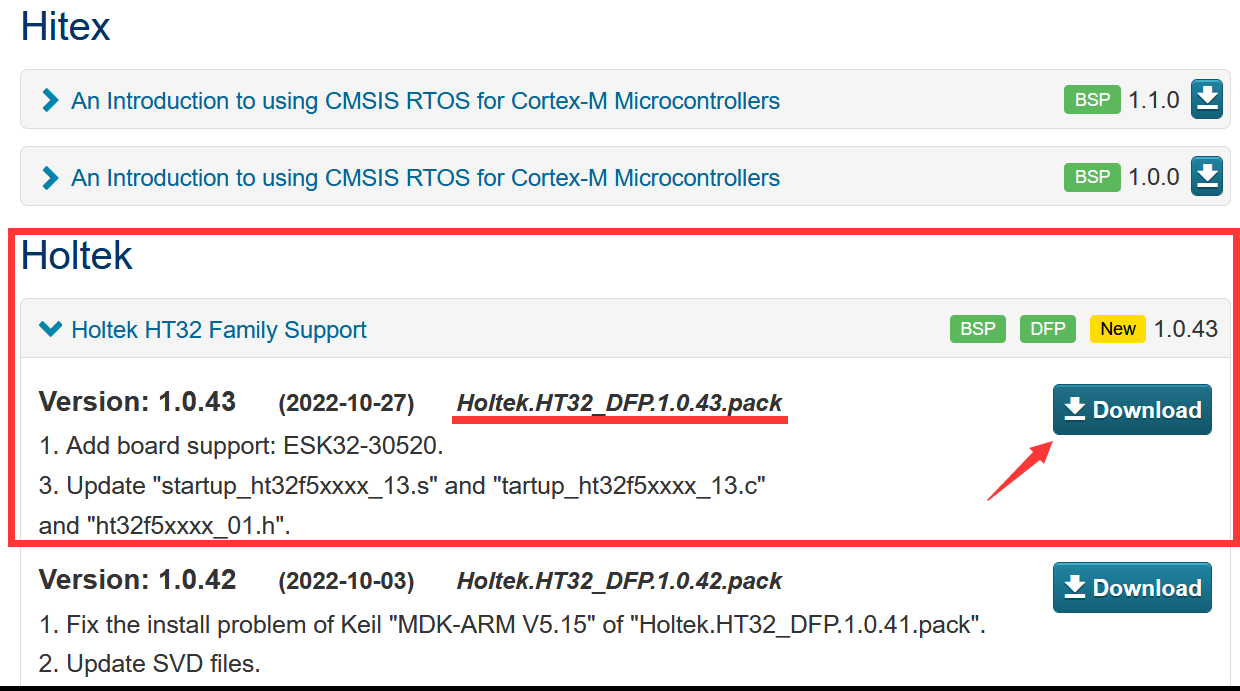
Task: Click the BSP badge in Holtek HT32 row
Action: 978,329
